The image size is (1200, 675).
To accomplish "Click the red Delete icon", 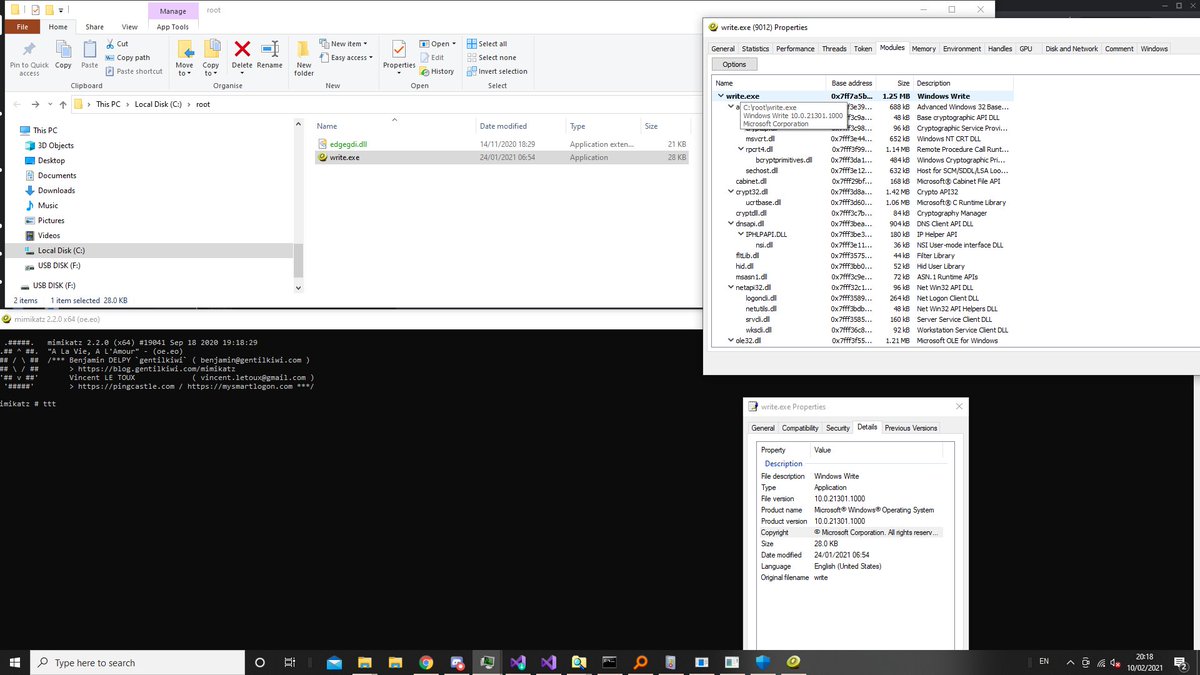I will click(242, 54).
